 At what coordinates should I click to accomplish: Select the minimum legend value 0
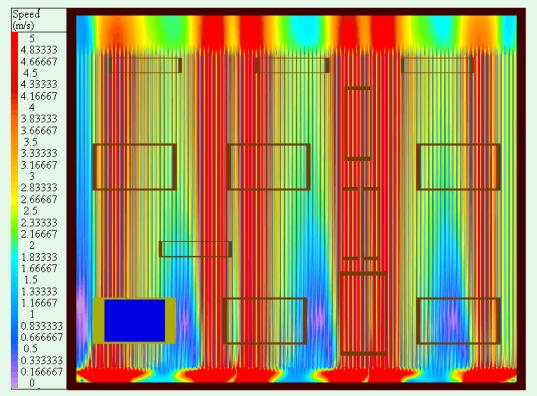32,383
